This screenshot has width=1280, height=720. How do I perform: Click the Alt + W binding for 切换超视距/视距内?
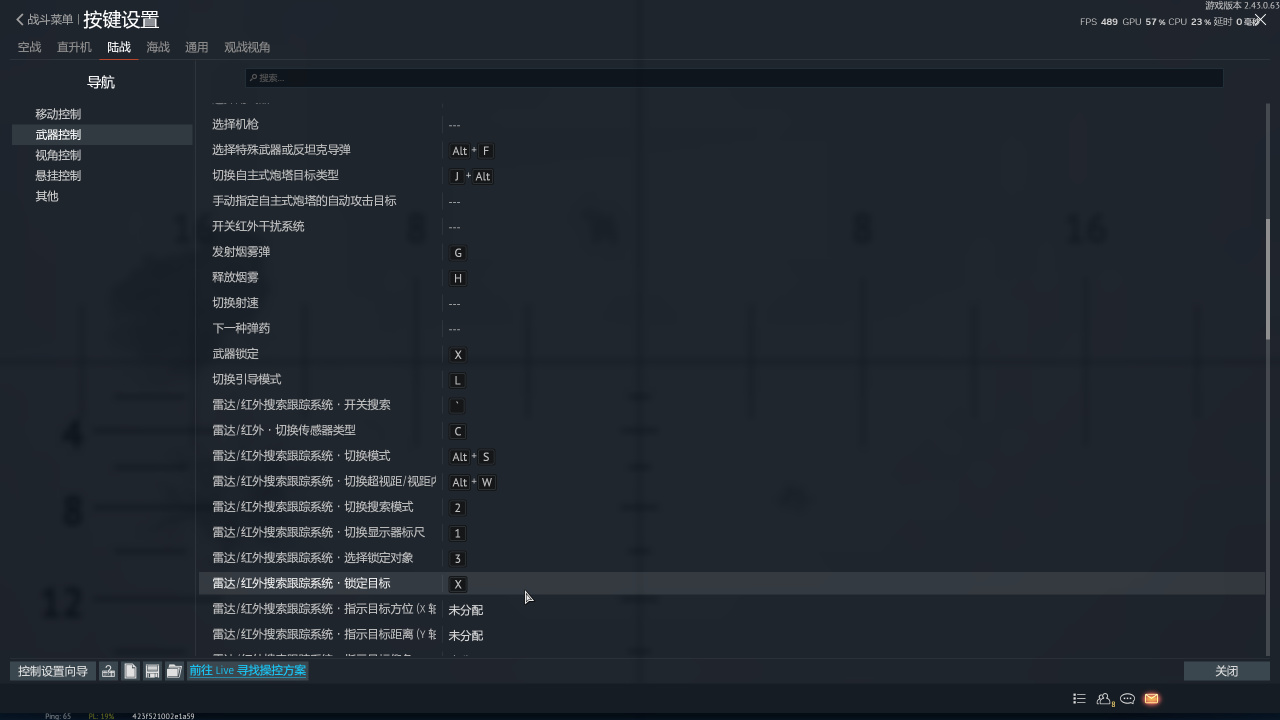[x=472, y=482]
